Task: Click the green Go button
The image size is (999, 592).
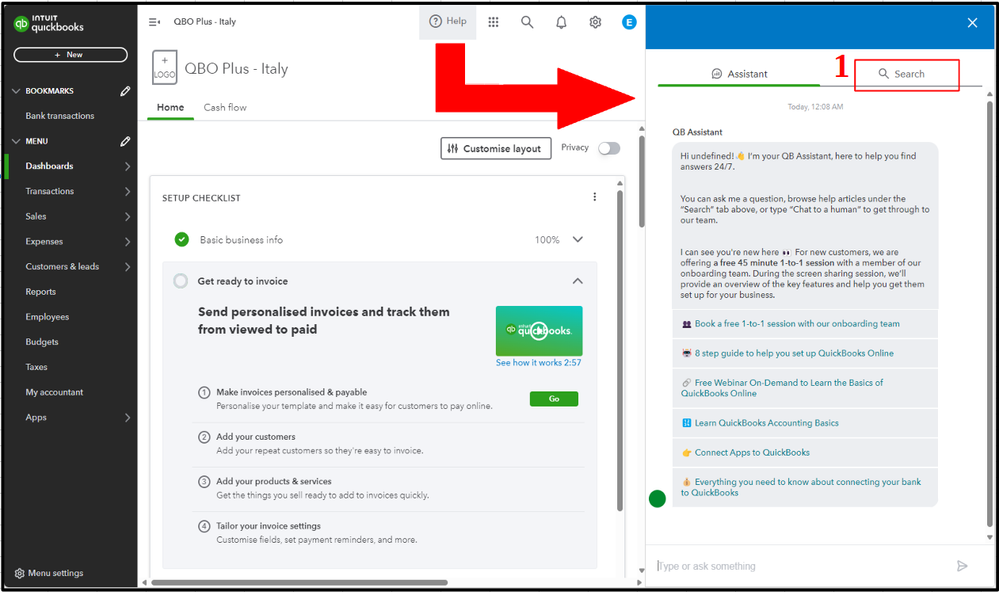Action: tap(554, 399)
